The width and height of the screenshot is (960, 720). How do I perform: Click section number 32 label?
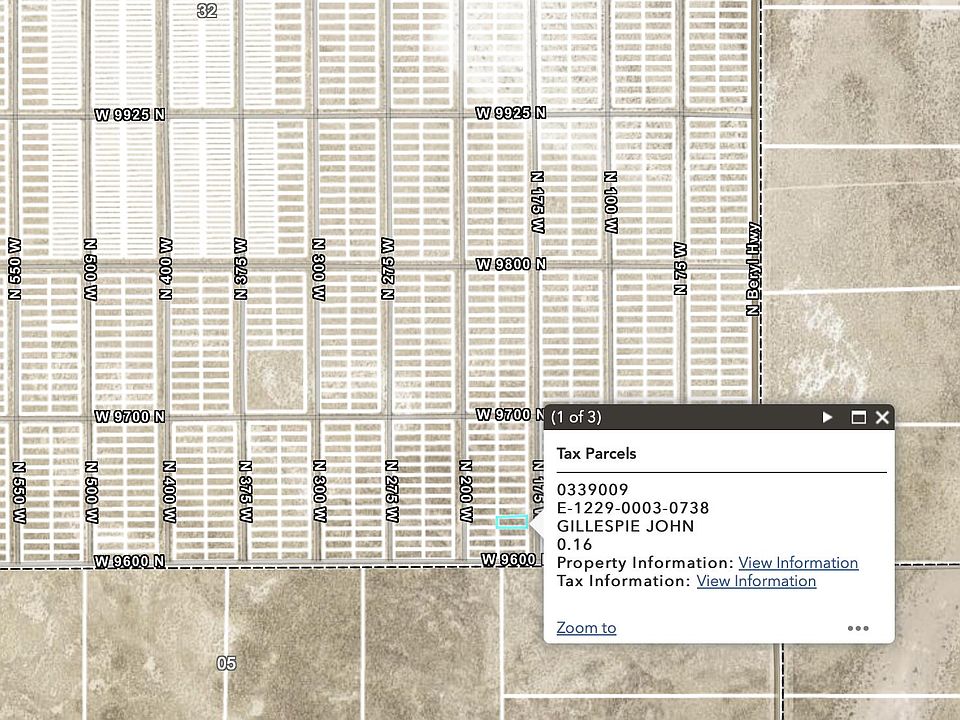[207, 10]
